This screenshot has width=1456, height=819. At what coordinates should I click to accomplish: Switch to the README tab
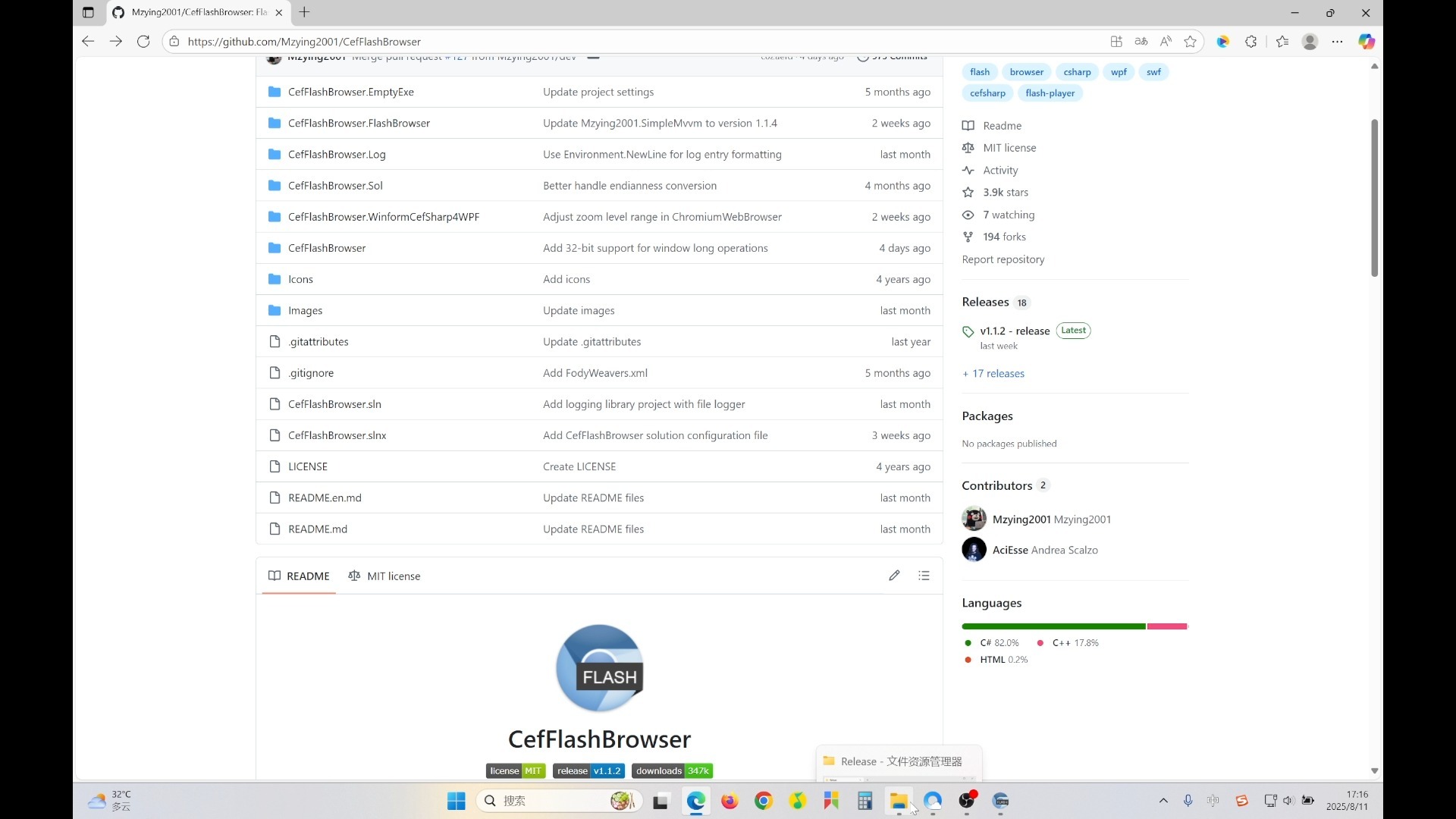coord(299,576)
